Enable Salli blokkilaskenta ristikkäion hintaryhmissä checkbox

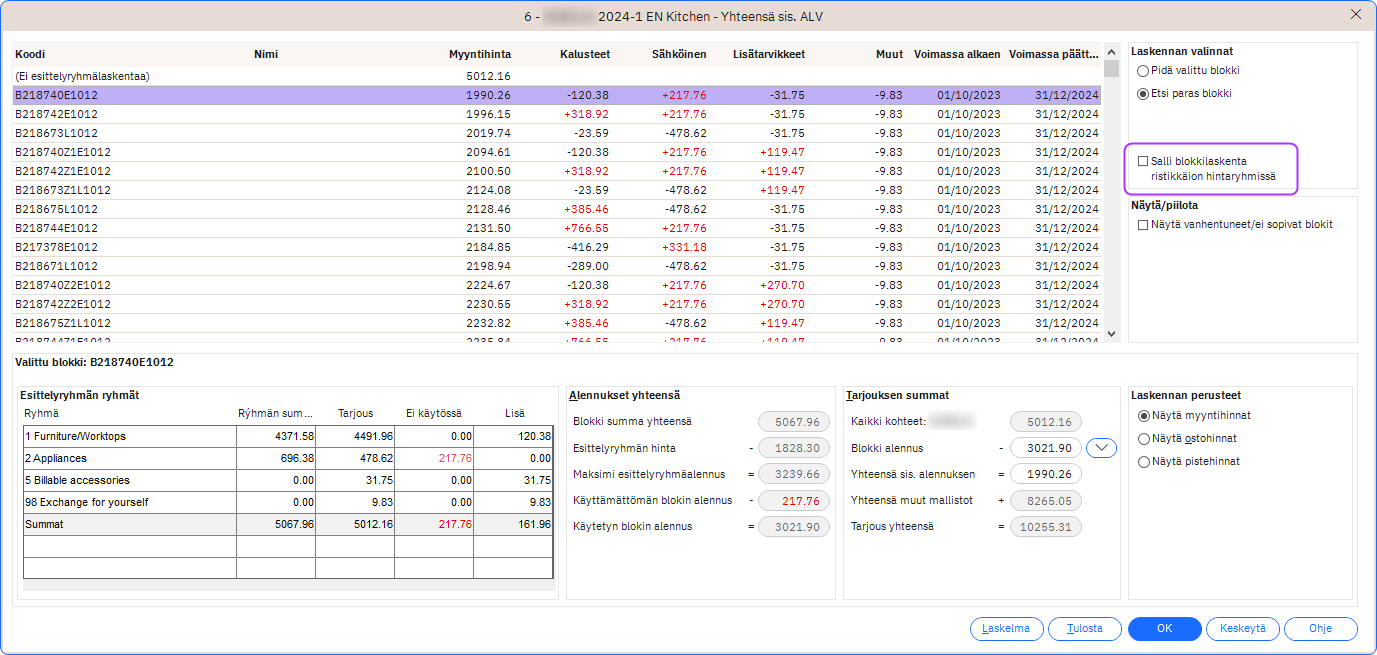[1143, 161]
